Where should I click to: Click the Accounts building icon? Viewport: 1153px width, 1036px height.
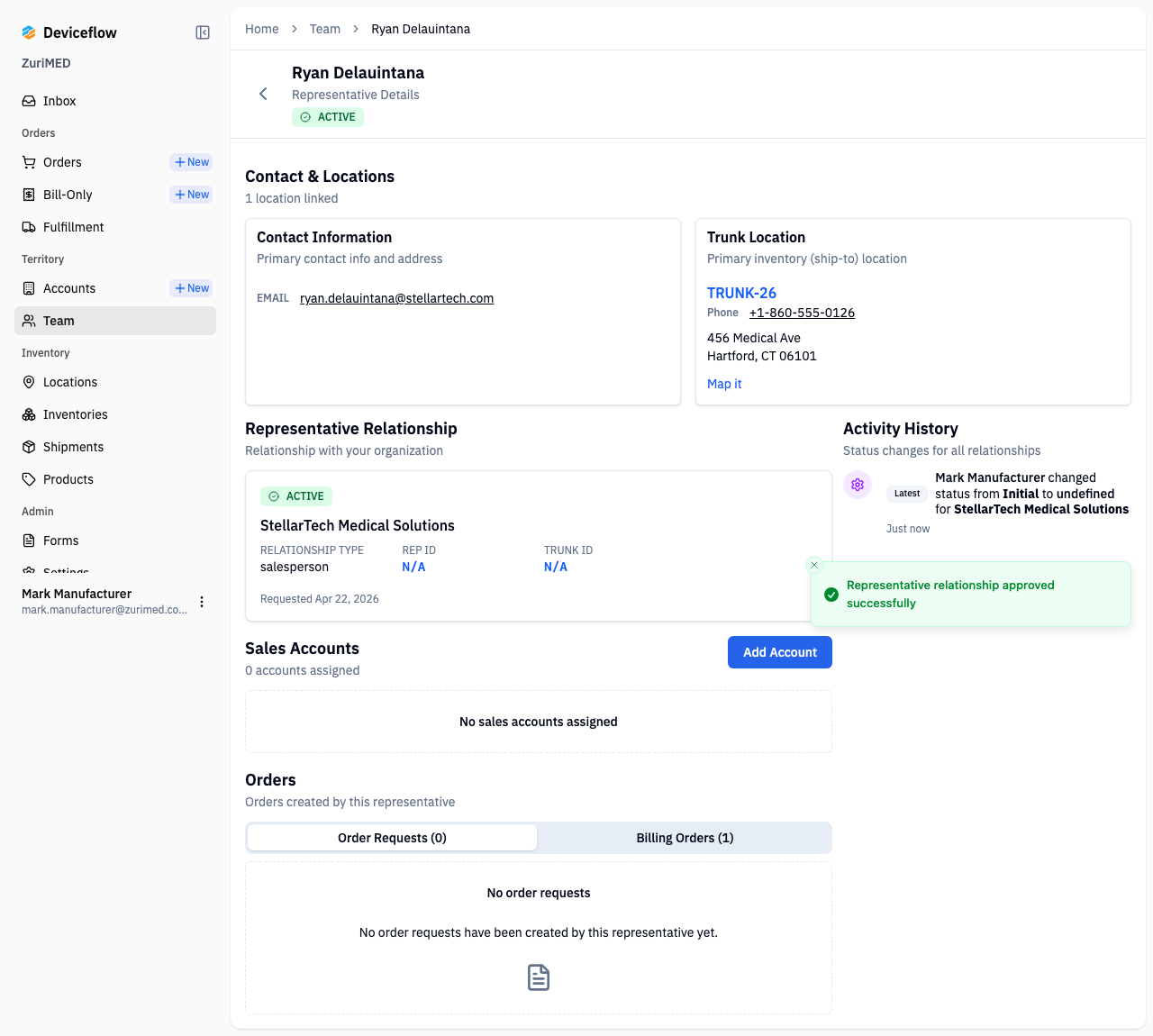tap(29, 288)
